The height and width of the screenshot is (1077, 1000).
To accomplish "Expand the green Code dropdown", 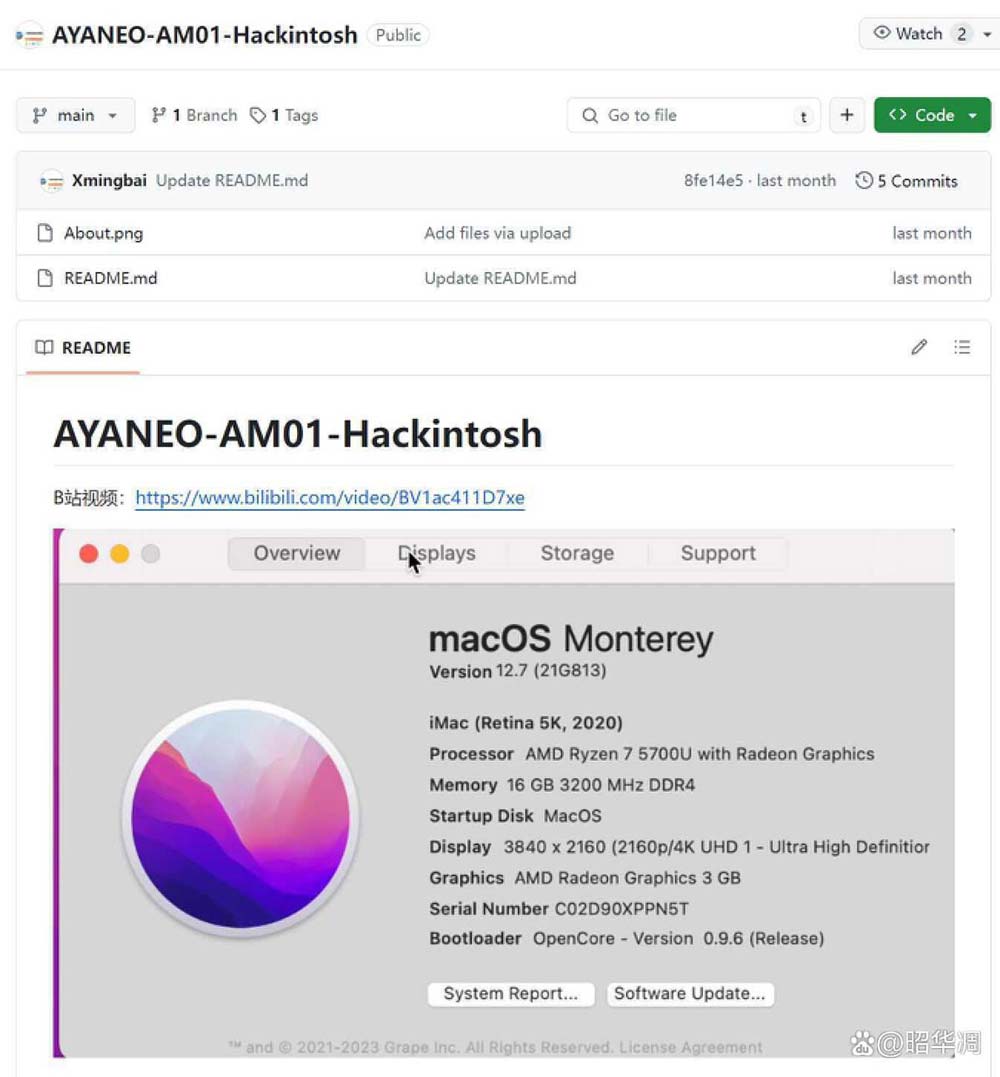I will [x=932, y=115].
